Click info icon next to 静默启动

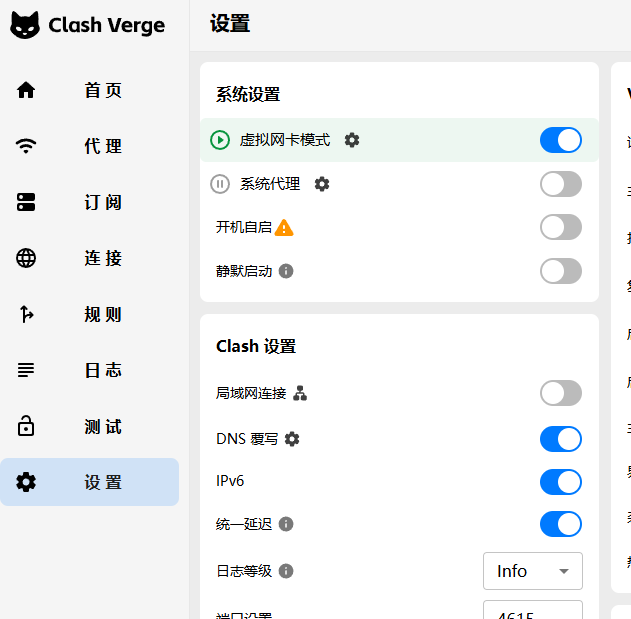point(286,271)
